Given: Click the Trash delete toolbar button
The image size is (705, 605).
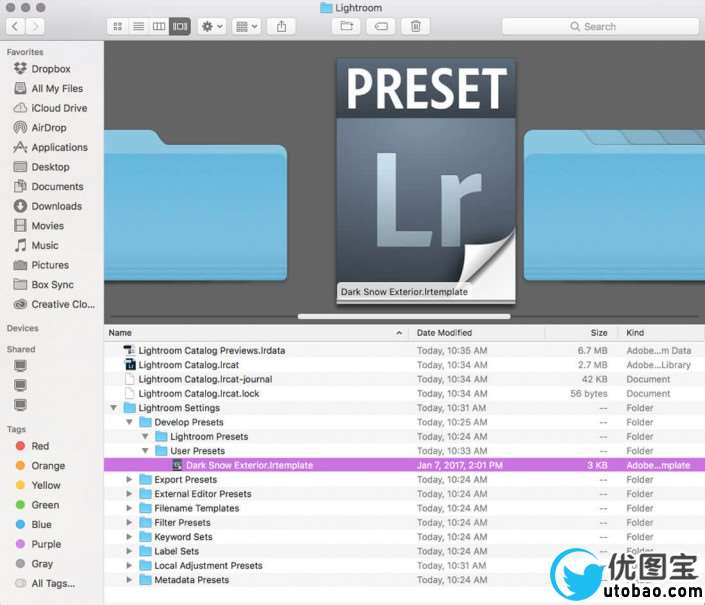Looking at the screenshot, I should pos(415,27).
